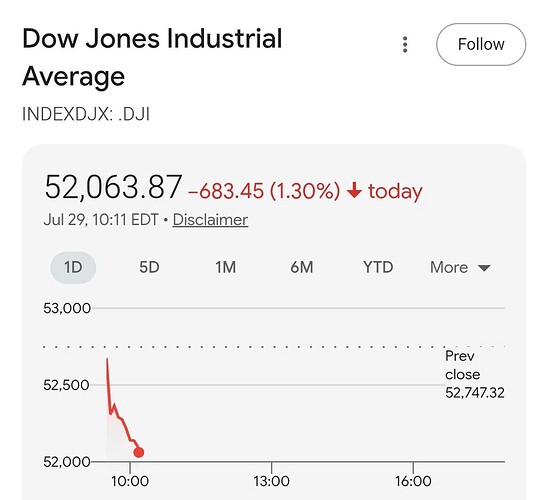This screenshot has width=548, height=500.
Task: Open the Disclaimer link
Action: point(210,220)
